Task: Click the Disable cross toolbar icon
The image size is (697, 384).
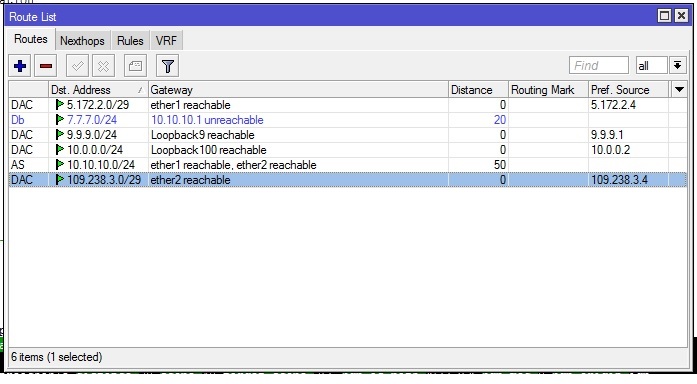Action: click(103, 66)
